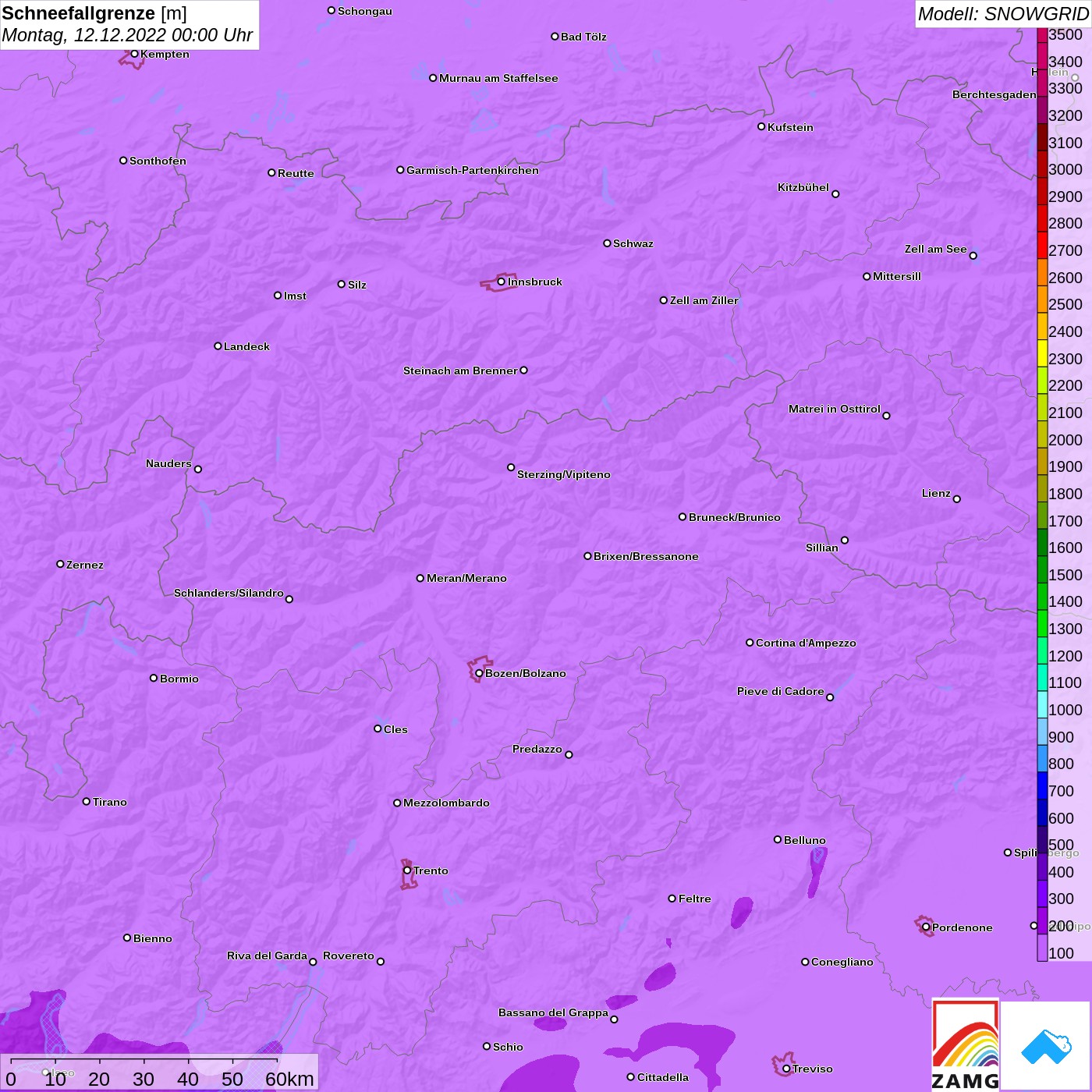Click the Feltre marker dot
This screenshot has height=1092, width=1092.
tap(672, 899)
